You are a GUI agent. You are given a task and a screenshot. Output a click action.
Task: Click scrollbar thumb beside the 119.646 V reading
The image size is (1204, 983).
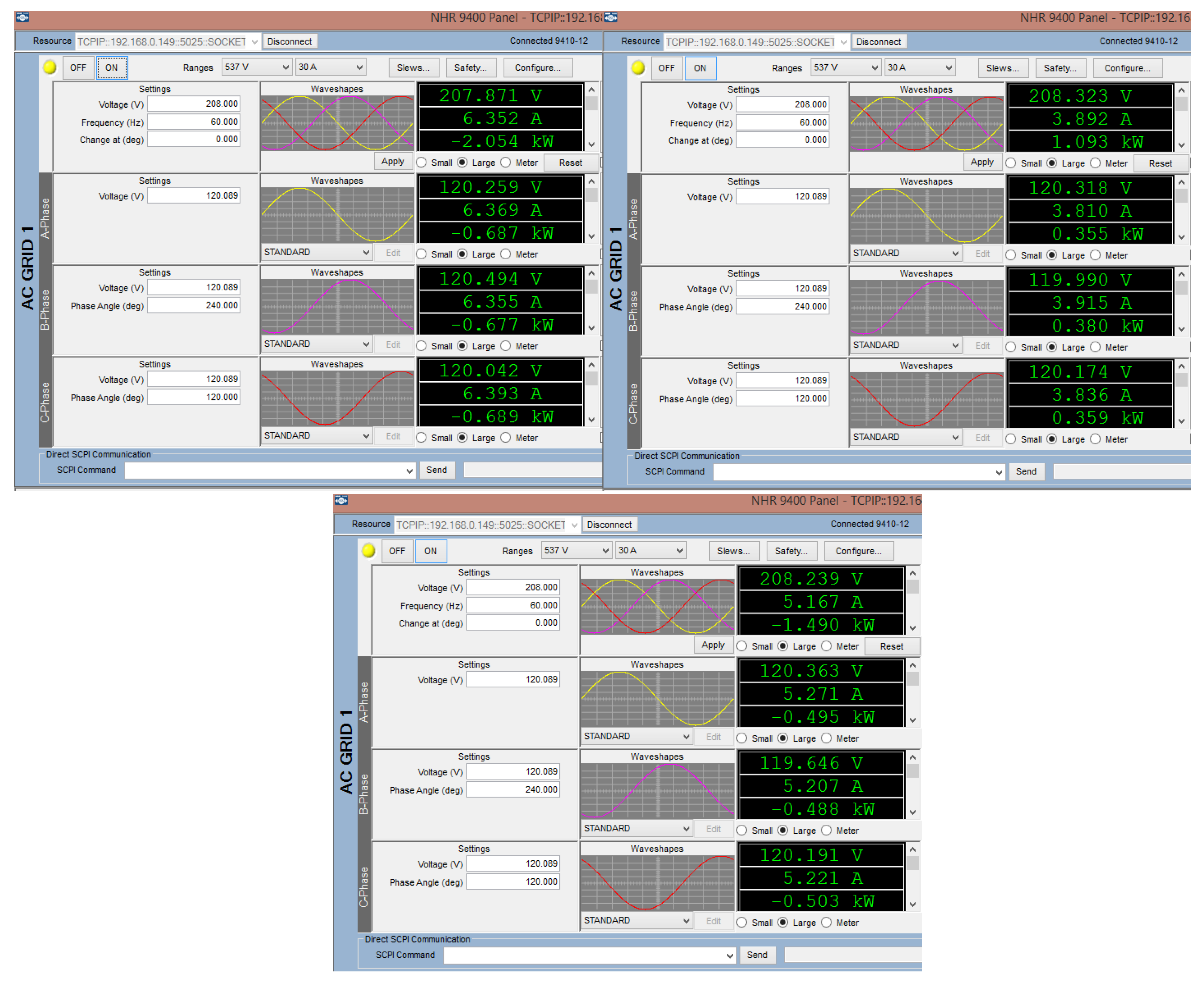tap(912, 771)
